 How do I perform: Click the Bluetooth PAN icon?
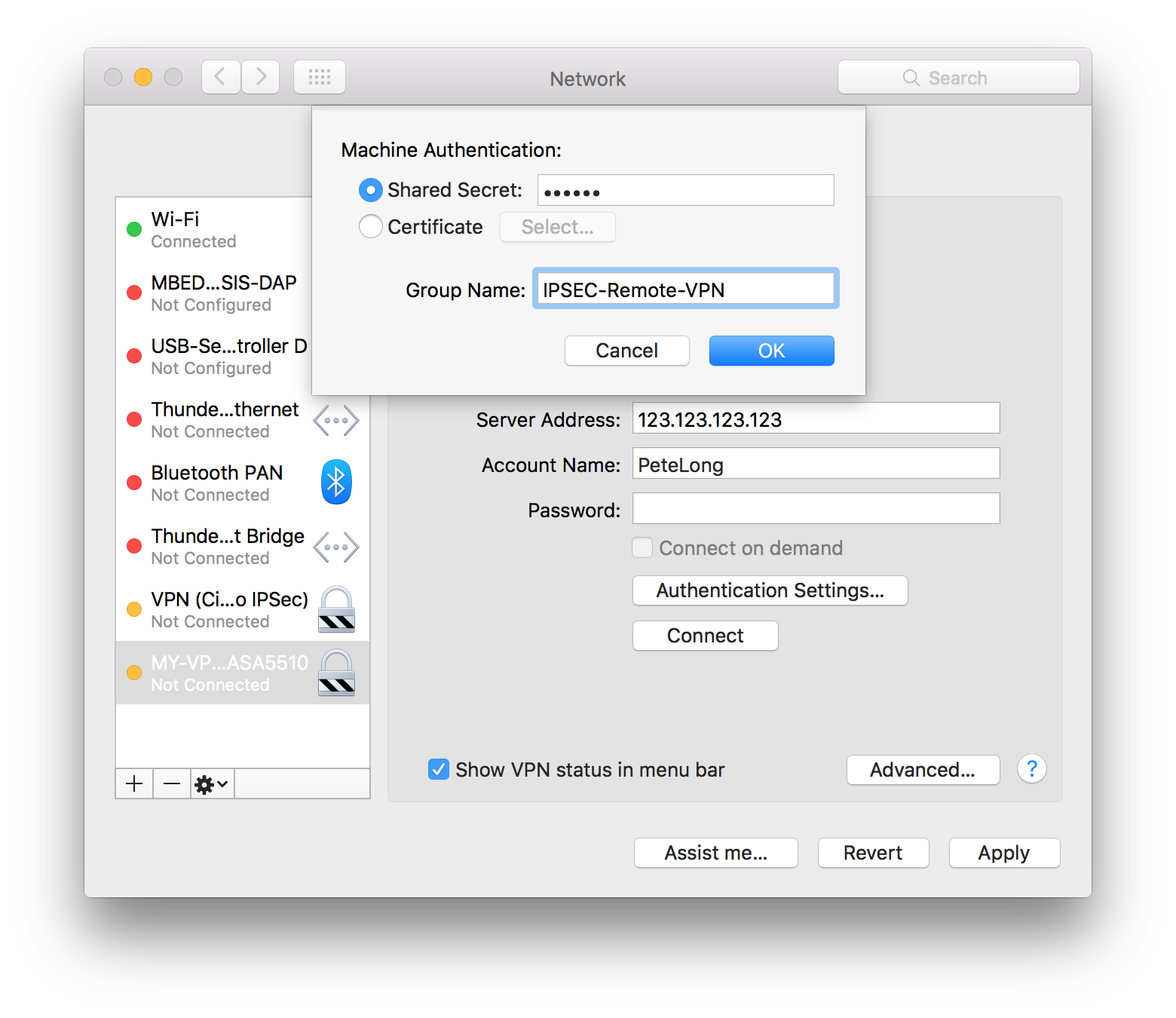click(336, 482)
